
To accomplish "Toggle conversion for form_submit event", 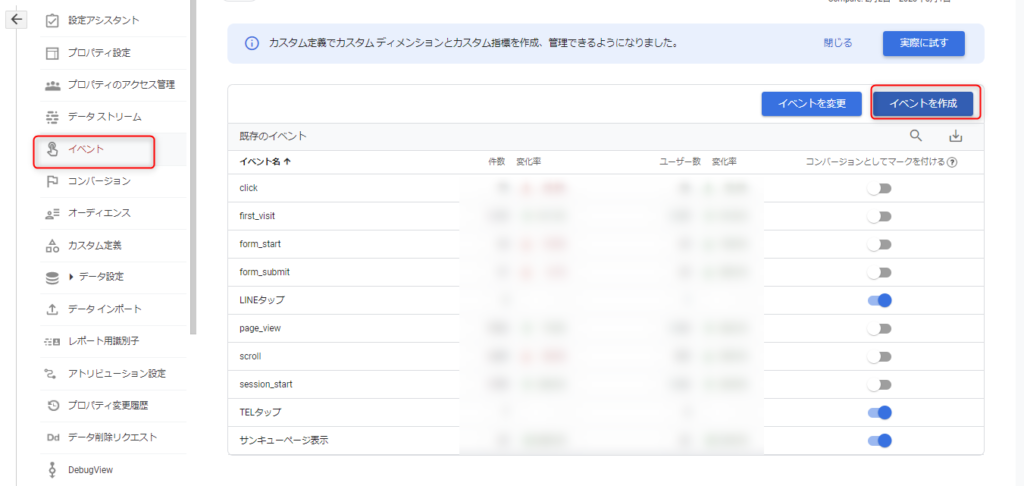I will coord(879,272).
